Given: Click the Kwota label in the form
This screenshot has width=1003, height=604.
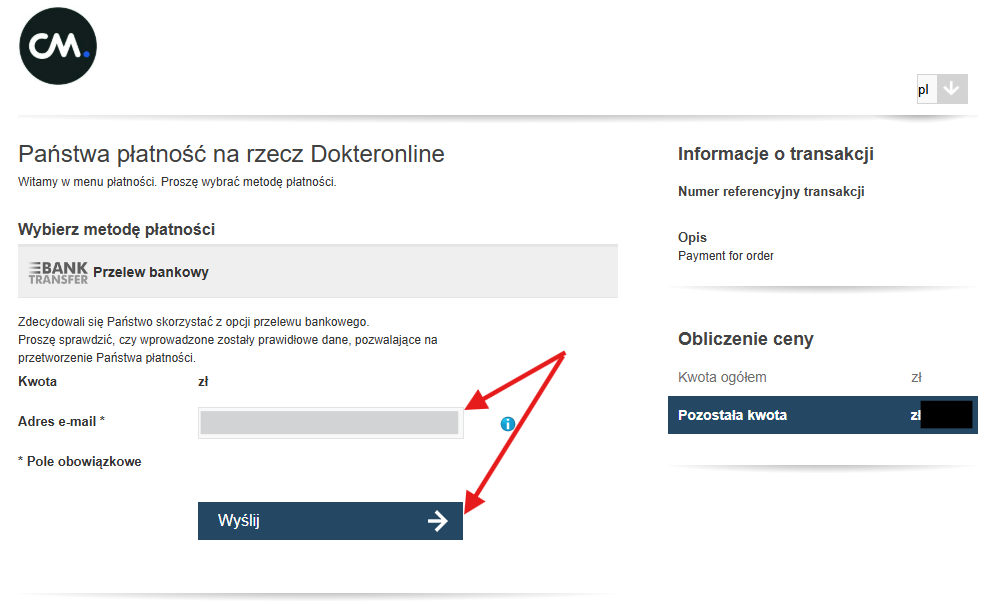Looking at the screenshot, I should pyautogui.click(x=37, y=381).
